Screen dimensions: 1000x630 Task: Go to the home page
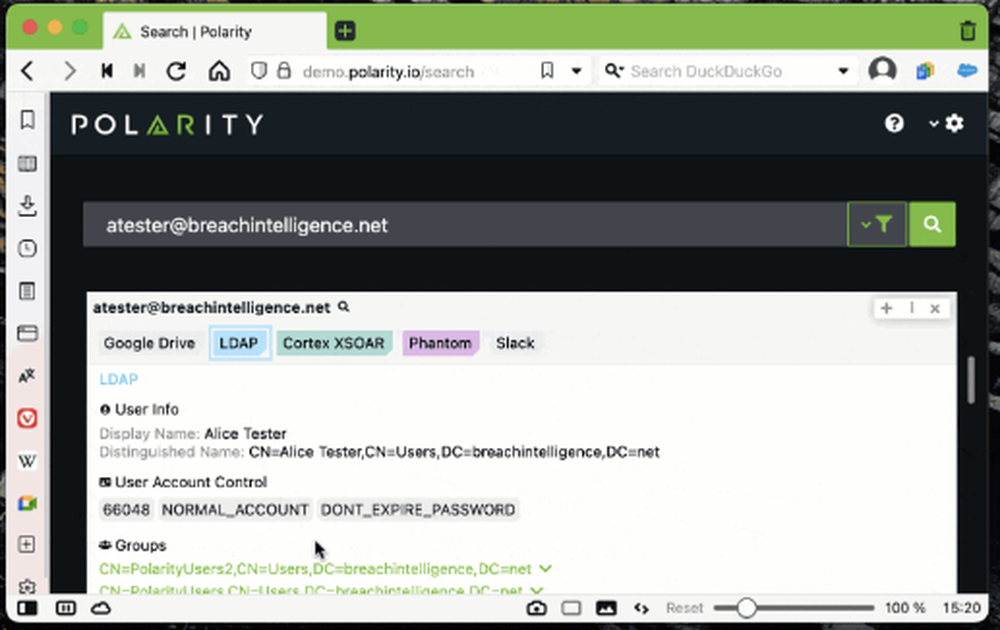tap(219, 71)
